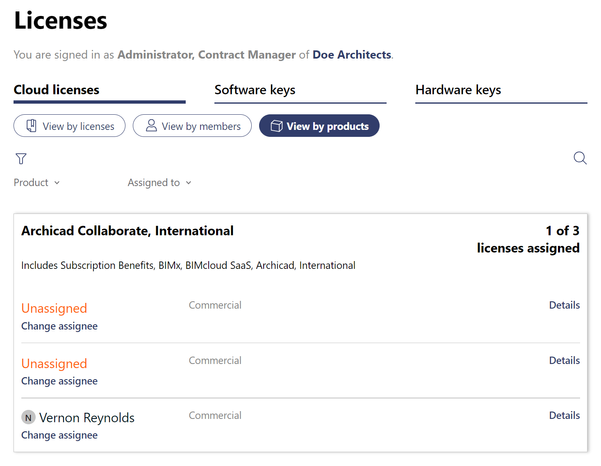Open search with the magnifier icon
Screen dimensions: 601x466
[580, 158]
